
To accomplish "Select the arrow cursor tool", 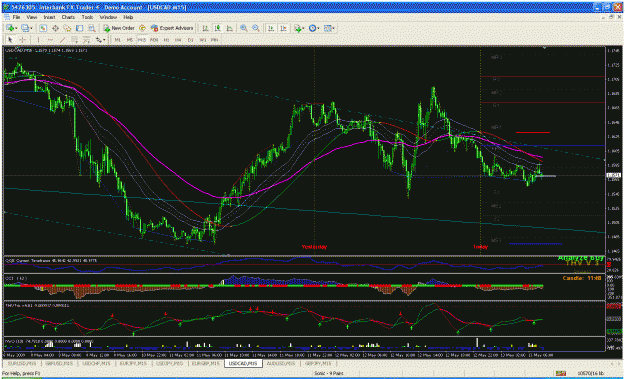I will tap(10, 40).
